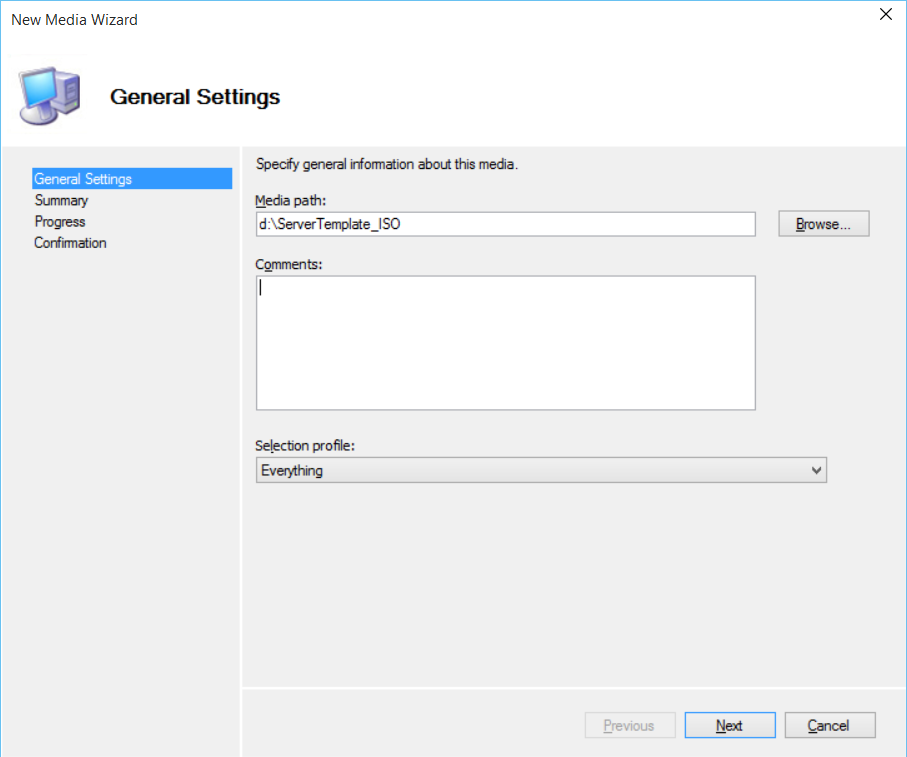The width and height of the screenshot is (907, 757).
Task: Click the Media path input field
Action: pyautogui.click(x=505, y=224)
